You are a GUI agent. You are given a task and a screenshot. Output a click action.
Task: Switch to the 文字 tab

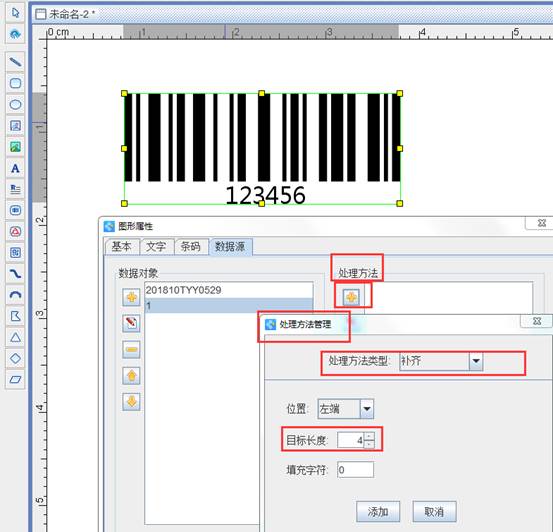[156, 246]
